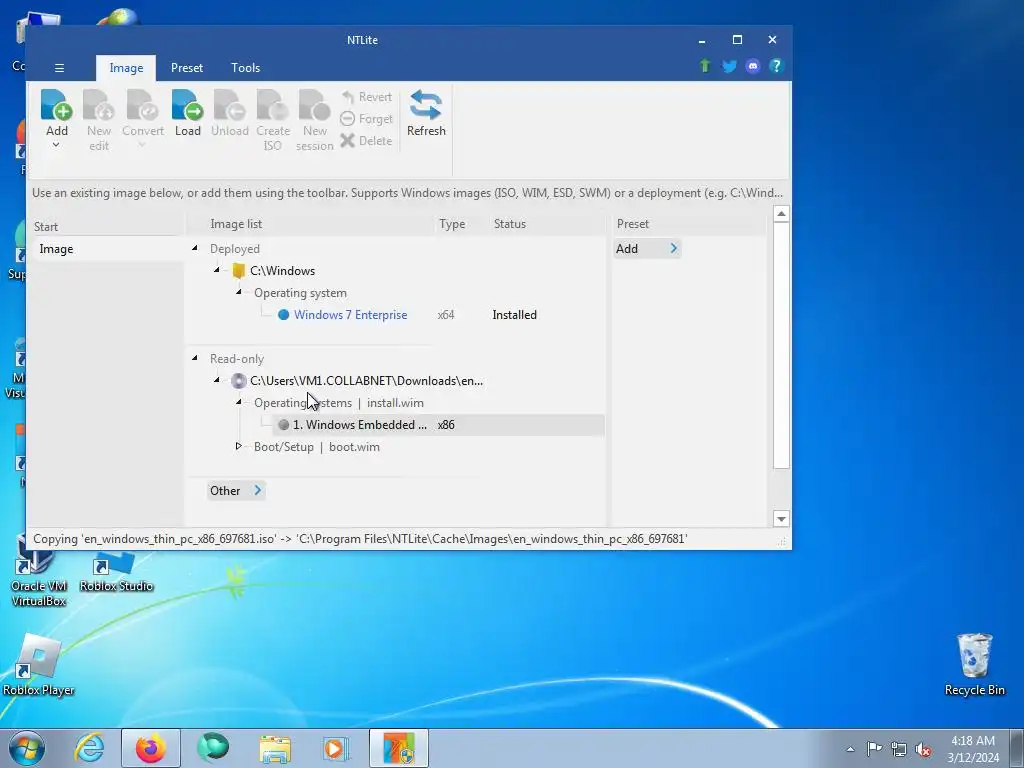Open Internet Explorer from taskbar
Viewport: 1024px width, 768px height.
pos(89,748)
